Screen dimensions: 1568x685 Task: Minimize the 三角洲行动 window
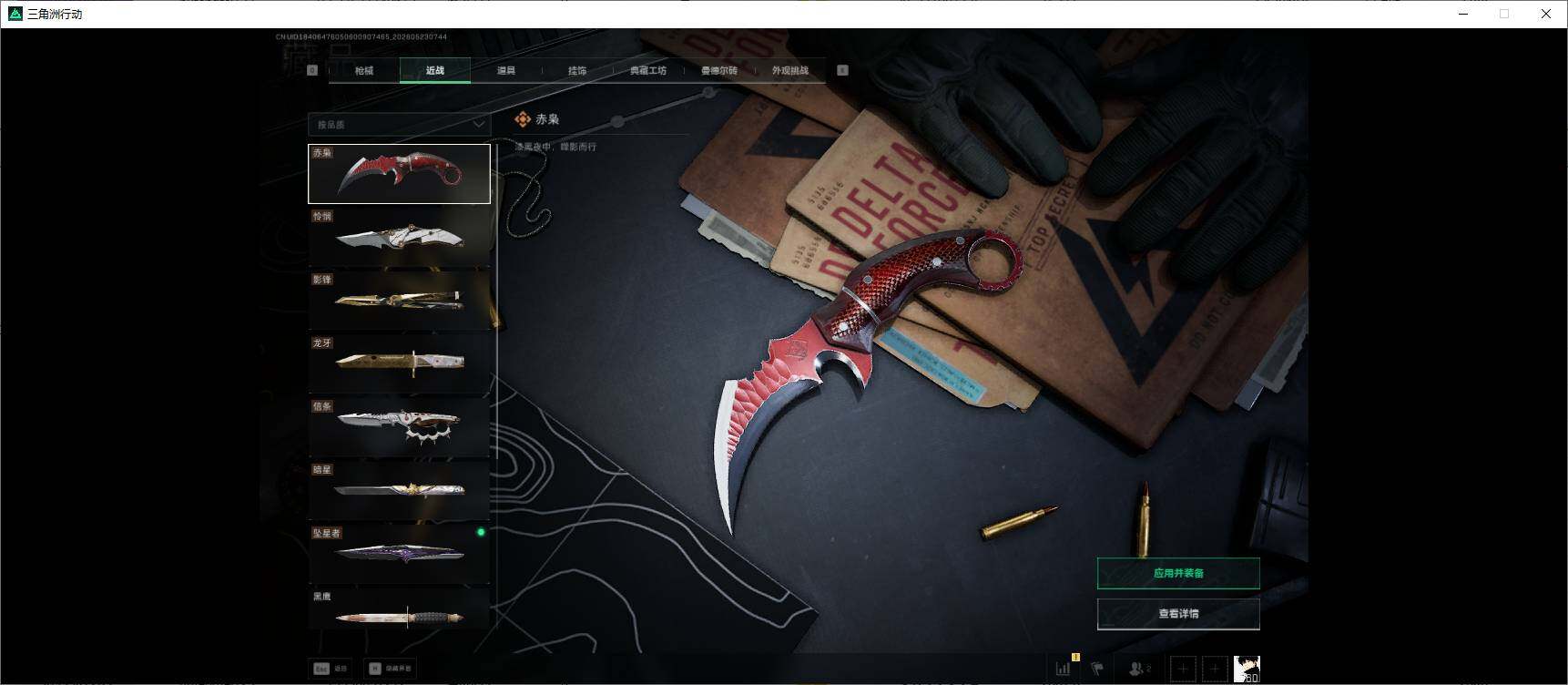click(x=1463, y=14)
